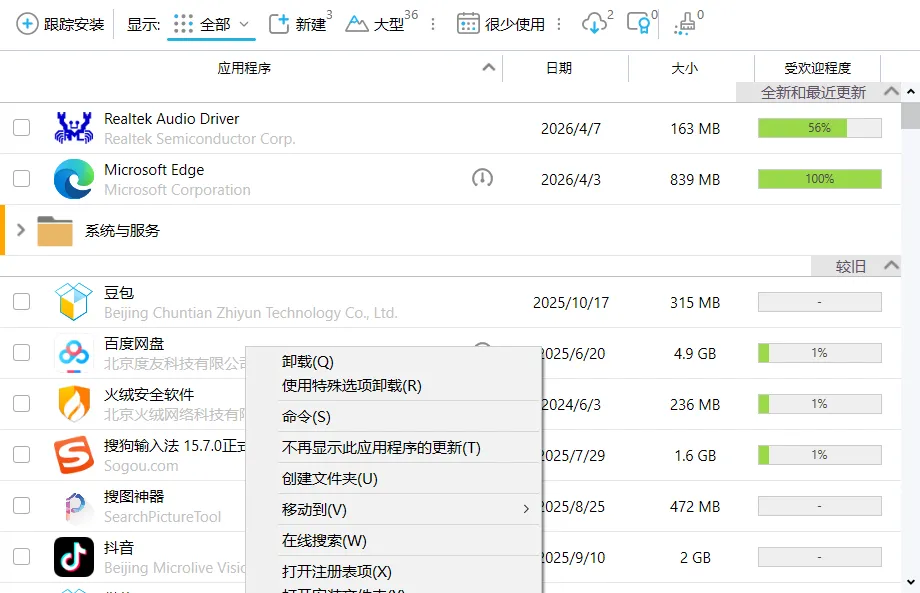Click Microsoft Edge 100% popularity bar
This screenshot has height=593, width=920.
[x=820, y=179]
